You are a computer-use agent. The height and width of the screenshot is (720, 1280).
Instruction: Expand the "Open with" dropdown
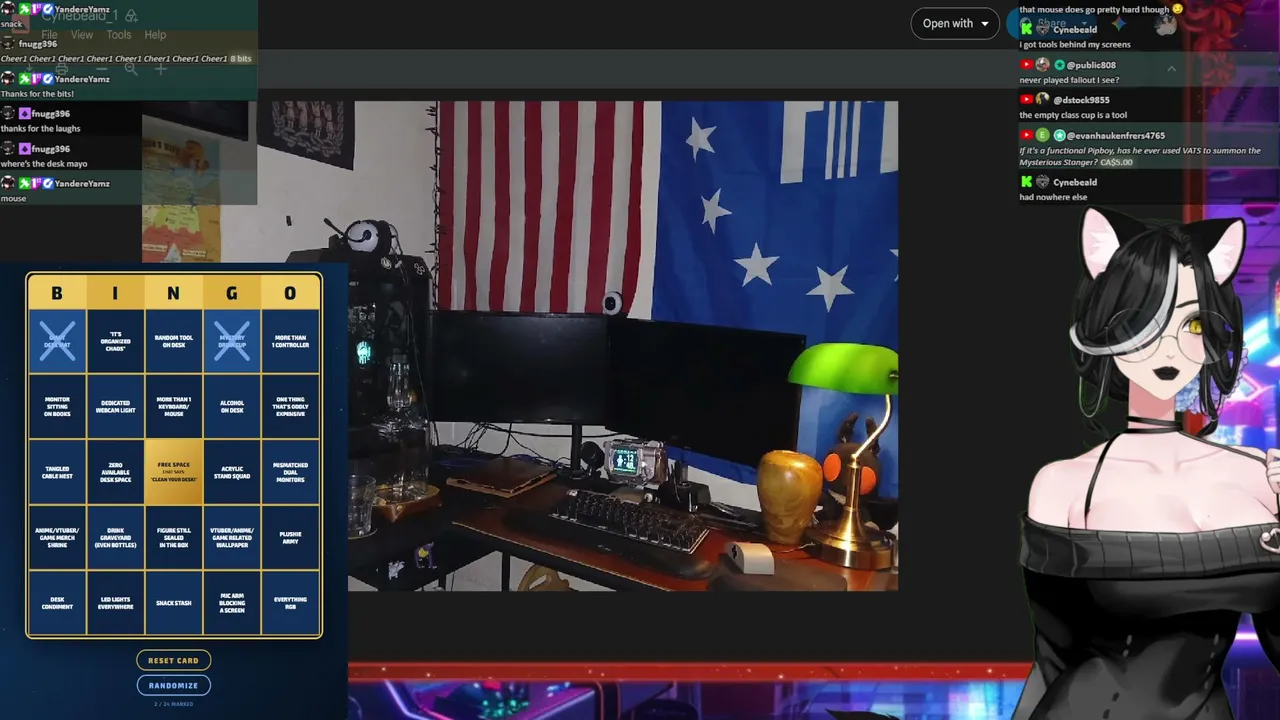tap(955, 24)
